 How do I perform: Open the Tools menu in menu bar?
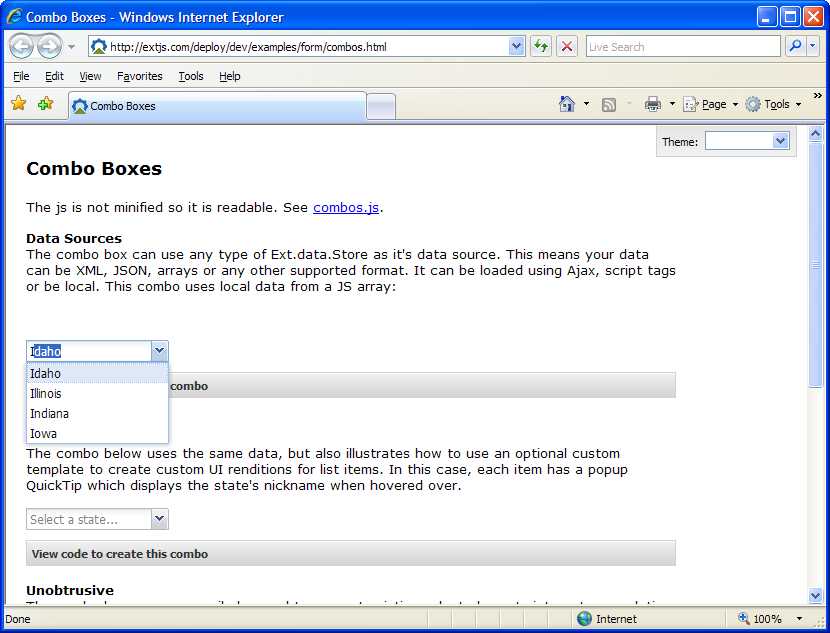coord(190,76)
